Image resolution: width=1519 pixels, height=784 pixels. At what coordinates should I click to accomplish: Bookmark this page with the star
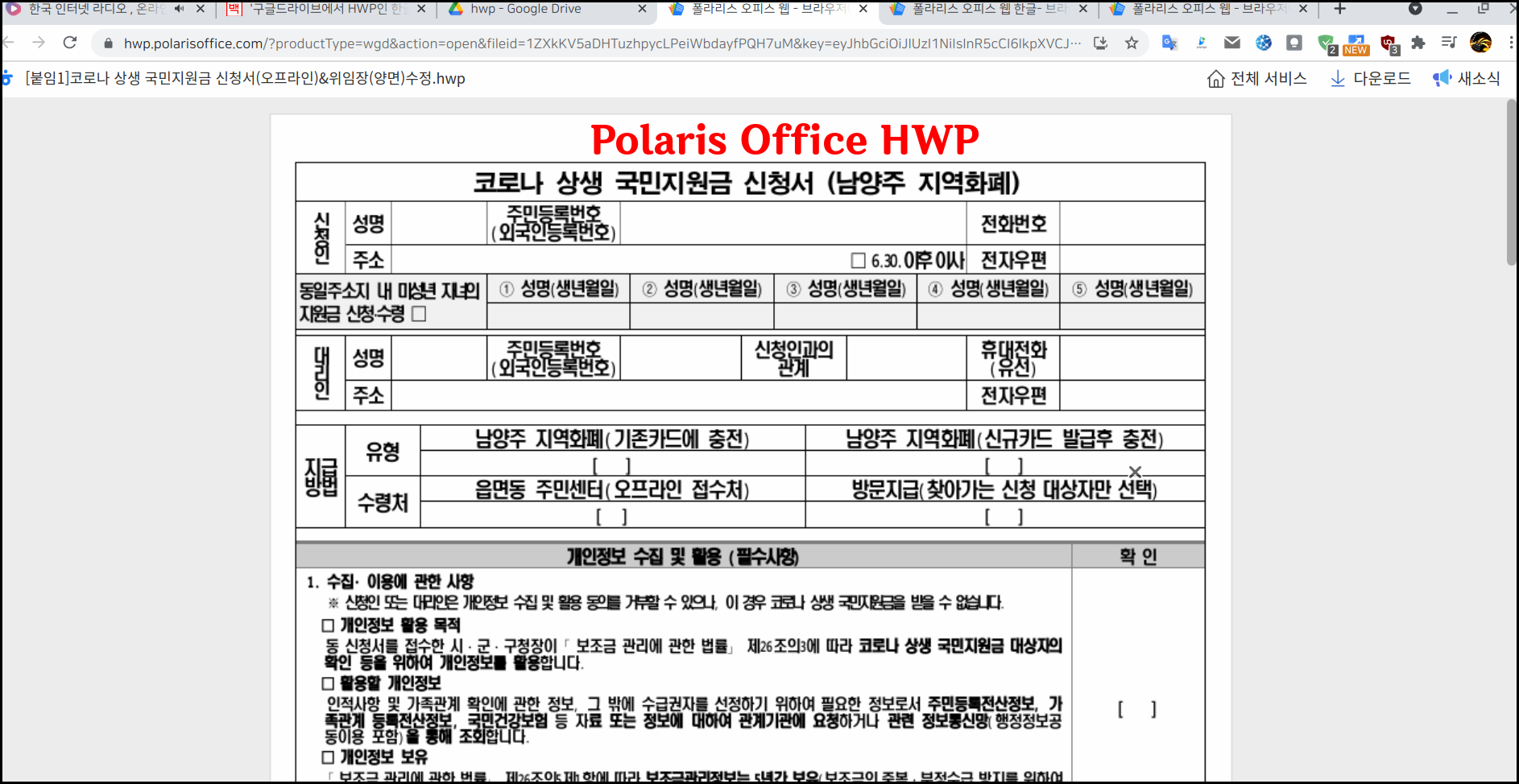pos(1132,43)
